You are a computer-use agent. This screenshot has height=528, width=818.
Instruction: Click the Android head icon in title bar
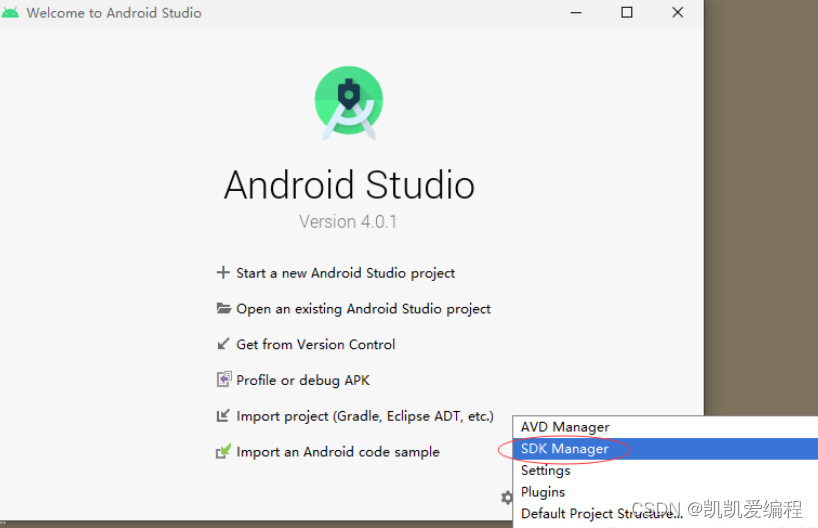pos(10,12)
